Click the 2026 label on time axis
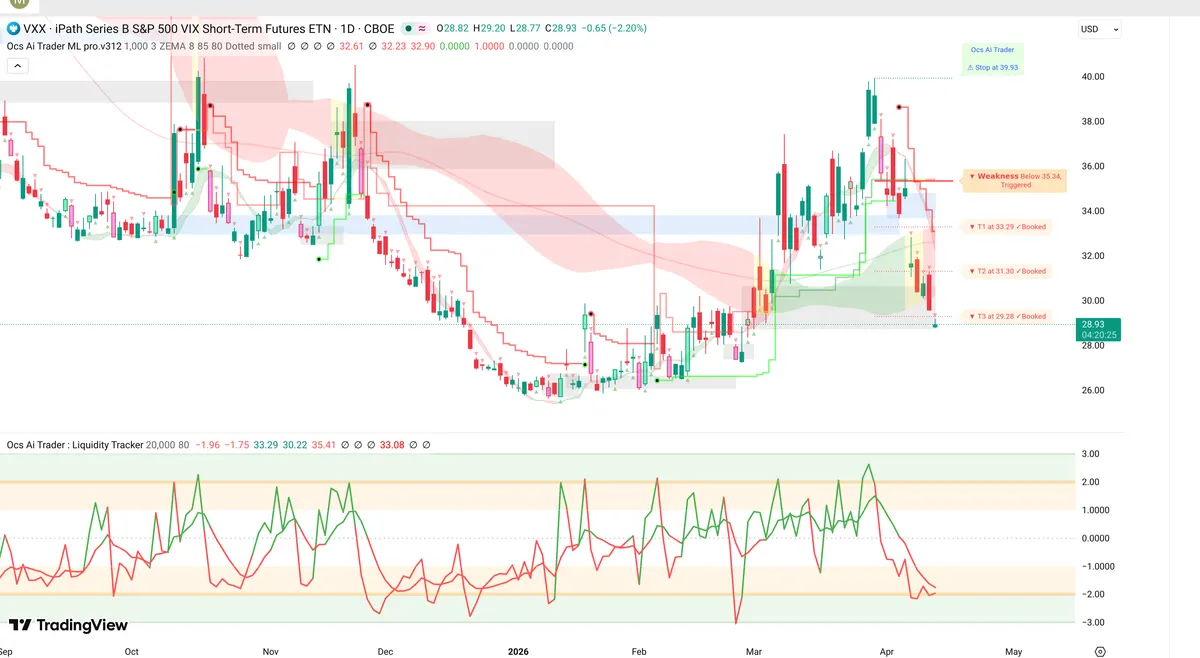 517,651
